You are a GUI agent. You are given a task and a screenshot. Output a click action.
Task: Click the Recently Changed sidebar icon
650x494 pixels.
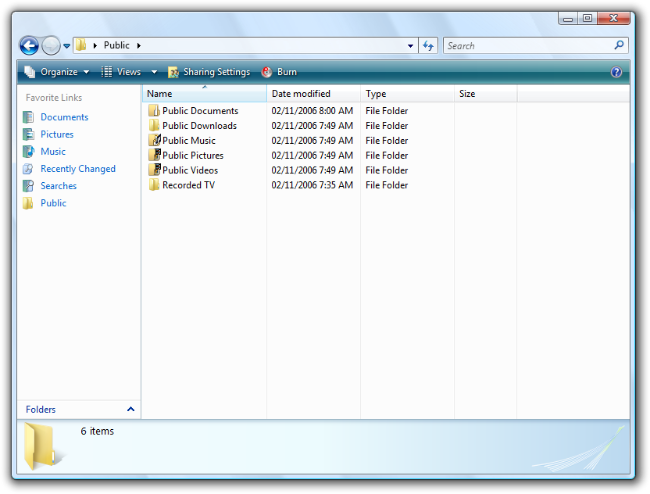pos(28,169)
